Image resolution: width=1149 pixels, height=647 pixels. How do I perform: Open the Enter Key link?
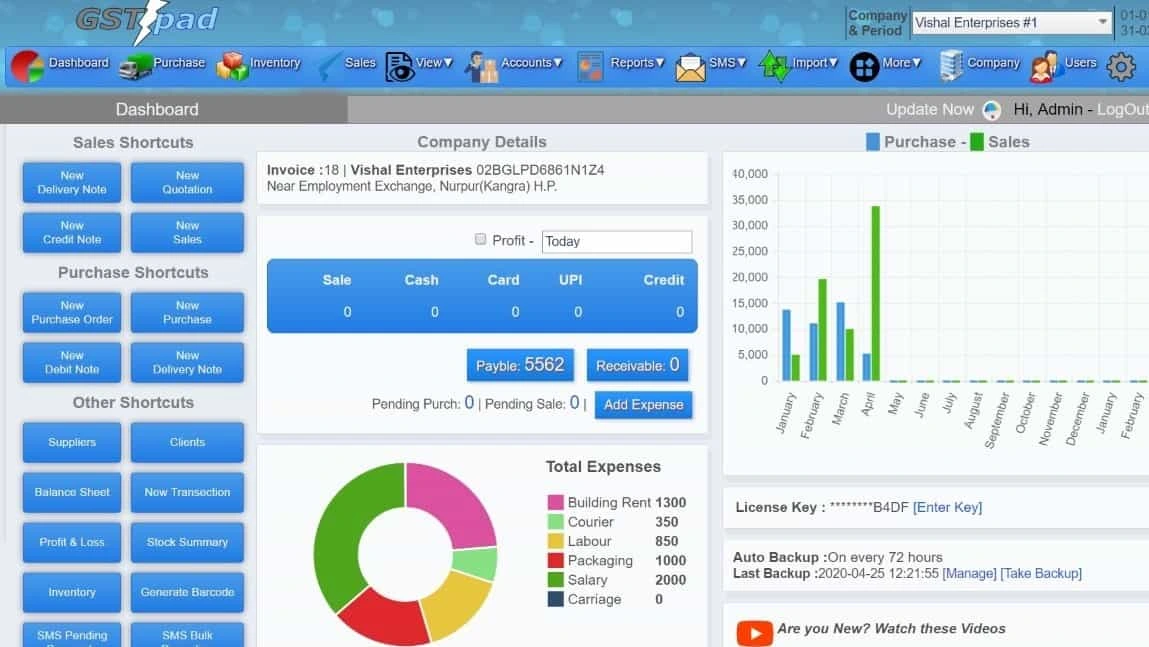click(948, 507)
